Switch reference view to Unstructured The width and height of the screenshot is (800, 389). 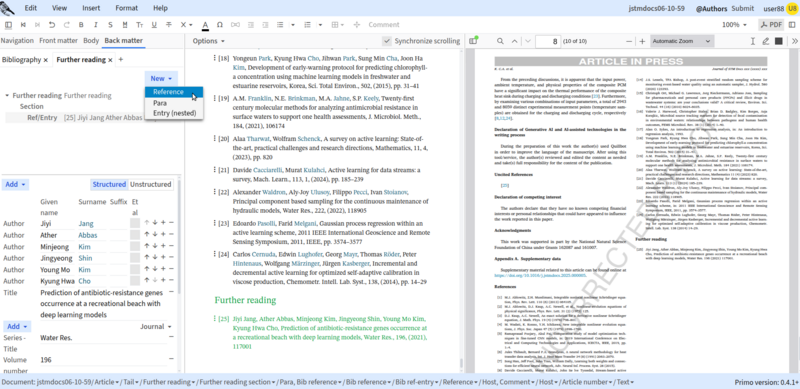pos(151,184)
